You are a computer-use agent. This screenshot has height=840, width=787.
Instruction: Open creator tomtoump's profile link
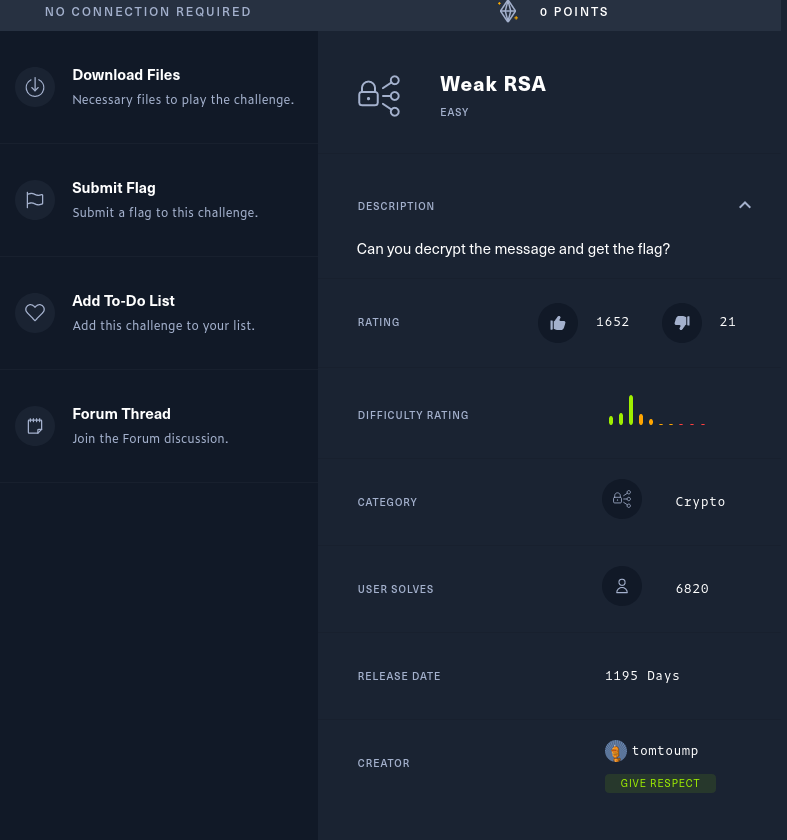click(665, 751)
